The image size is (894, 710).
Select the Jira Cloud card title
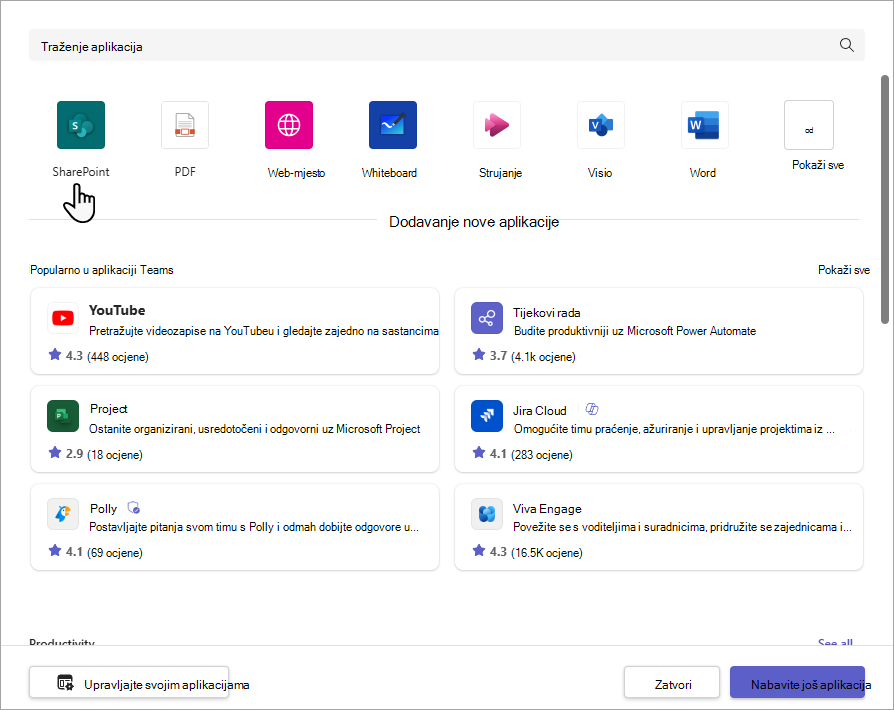pyautogui.click(x=539, y=411)
